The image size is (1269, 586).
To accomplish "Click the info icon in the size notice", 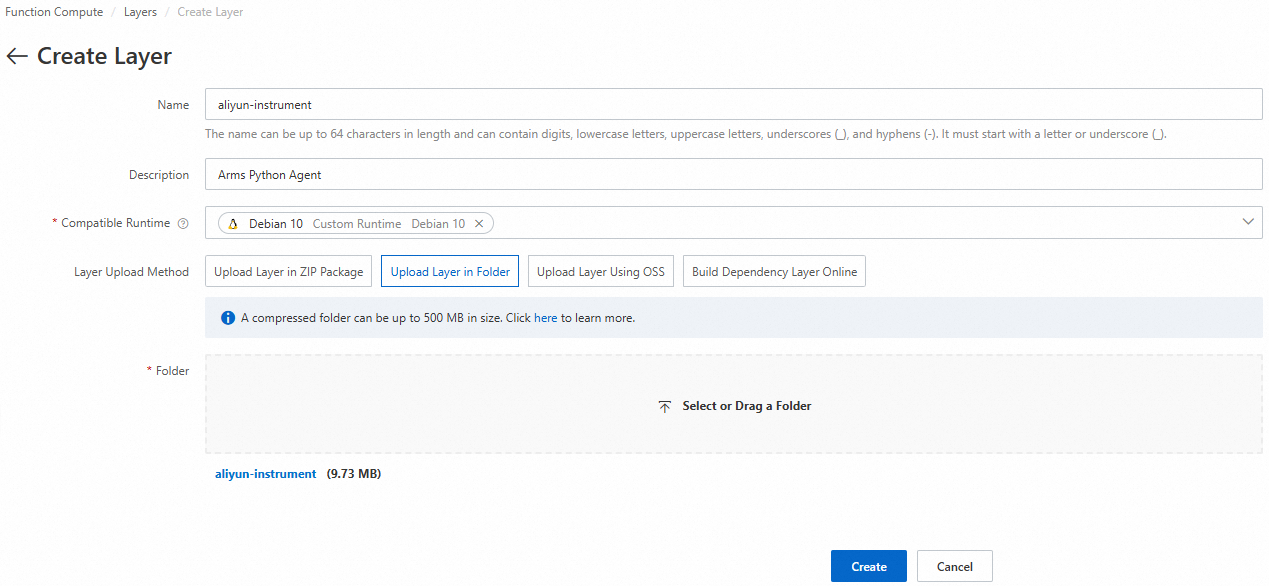I will click(228, 318).
